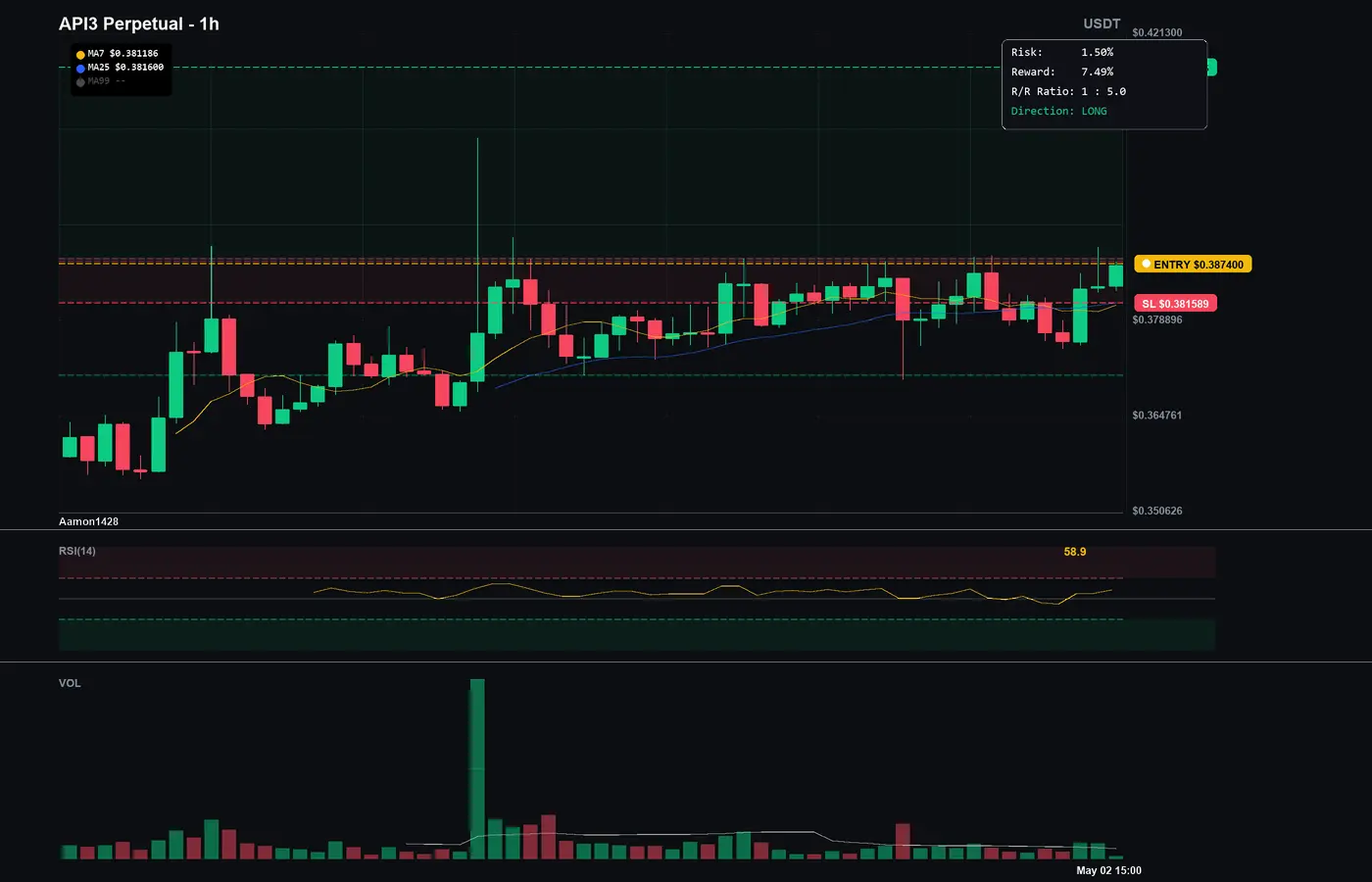The height and width of the screenshot is (882, 1372).
Task: Click the Aamon1428 author label
Action: (88, 521)
